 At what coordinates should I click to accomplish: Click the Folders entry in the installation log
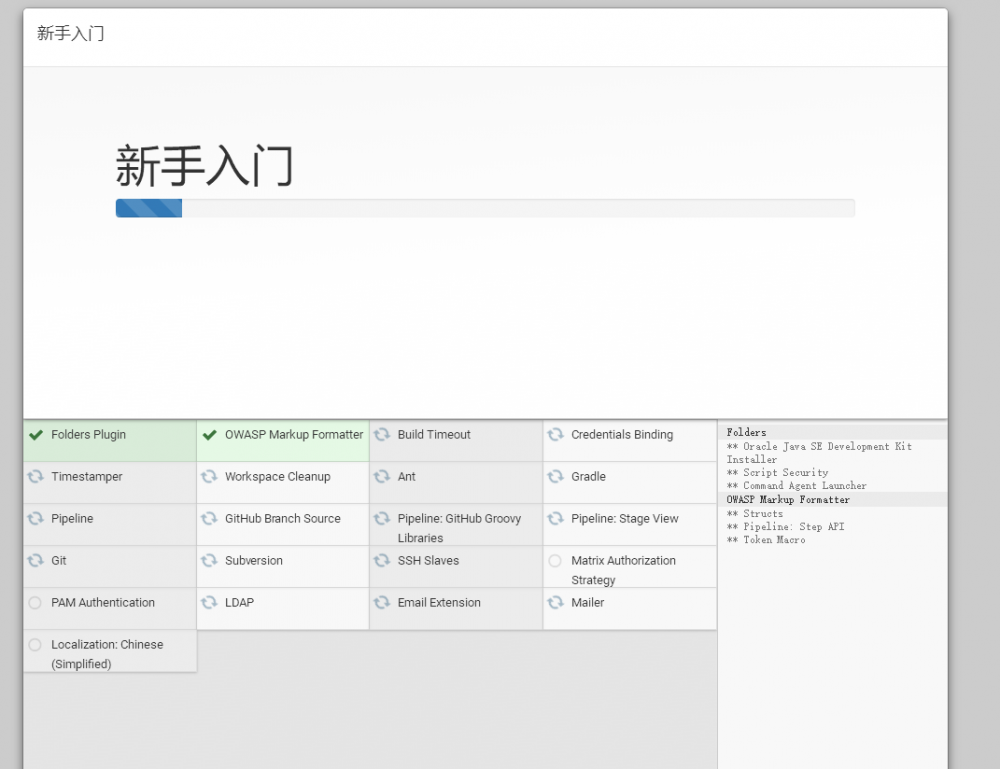[x=748, y=432]
